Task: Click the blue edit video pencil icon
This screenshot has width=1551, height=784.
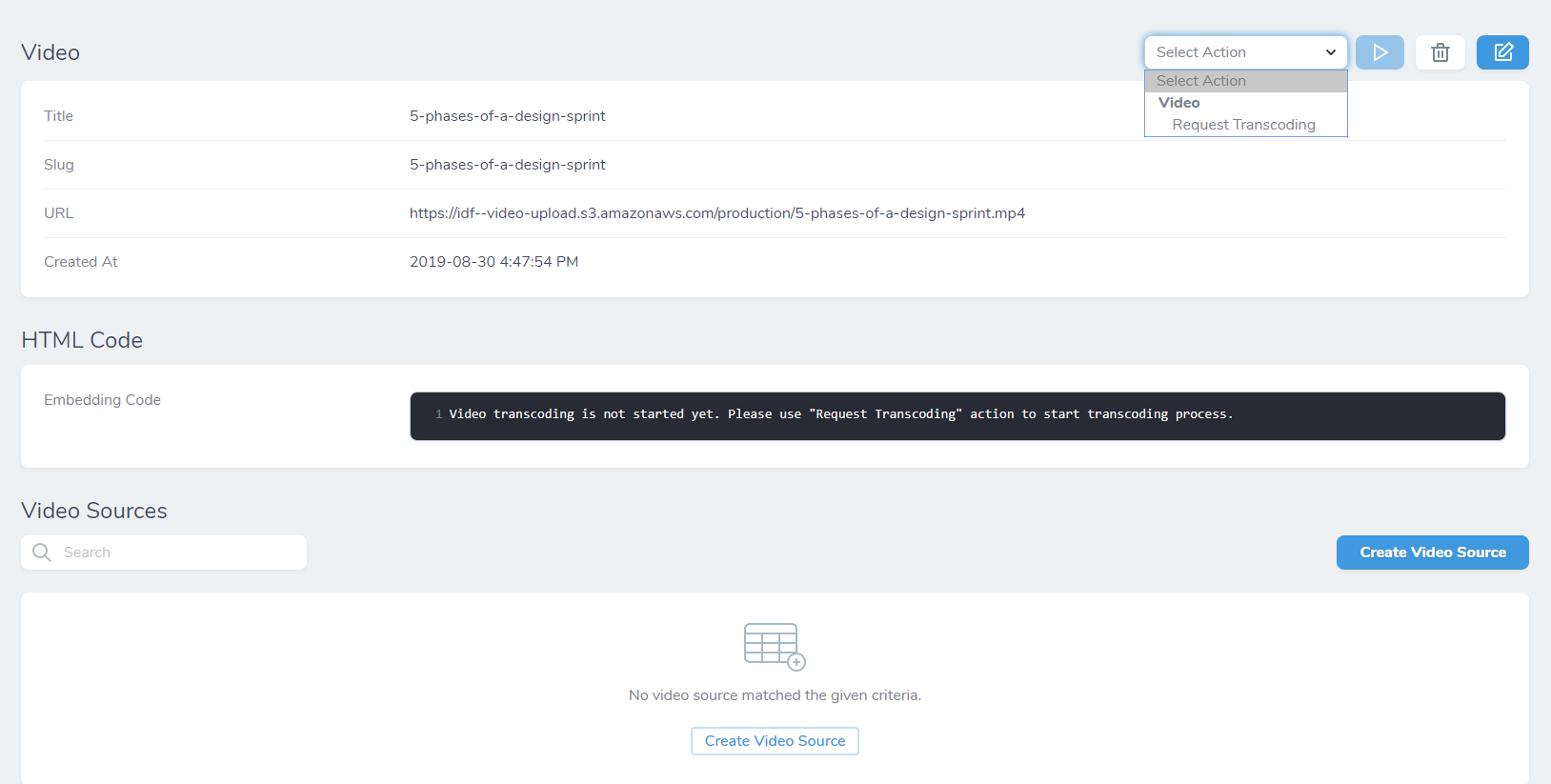Action: point(1502,52)
